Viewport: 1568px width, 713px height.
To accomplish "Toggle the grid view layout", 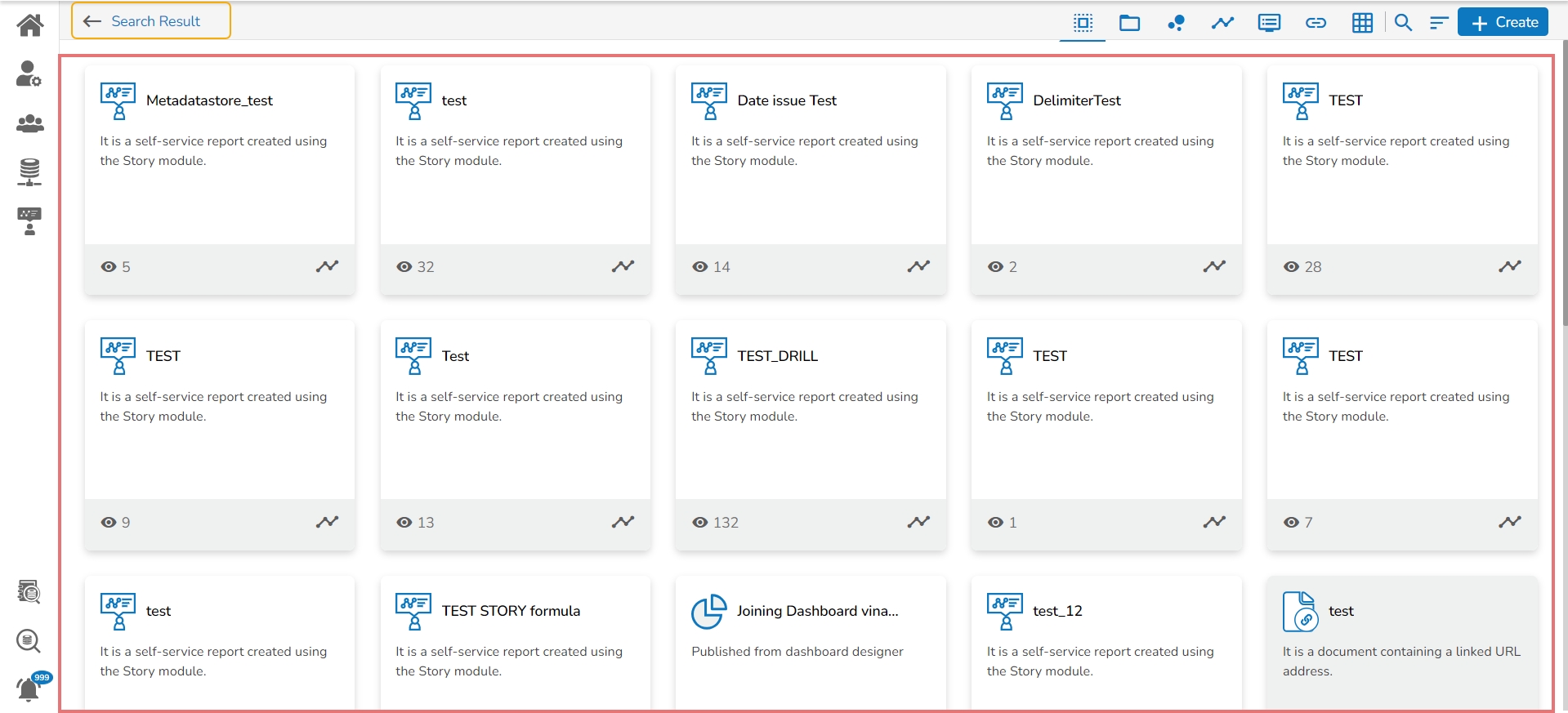I will coord(1362,23).
